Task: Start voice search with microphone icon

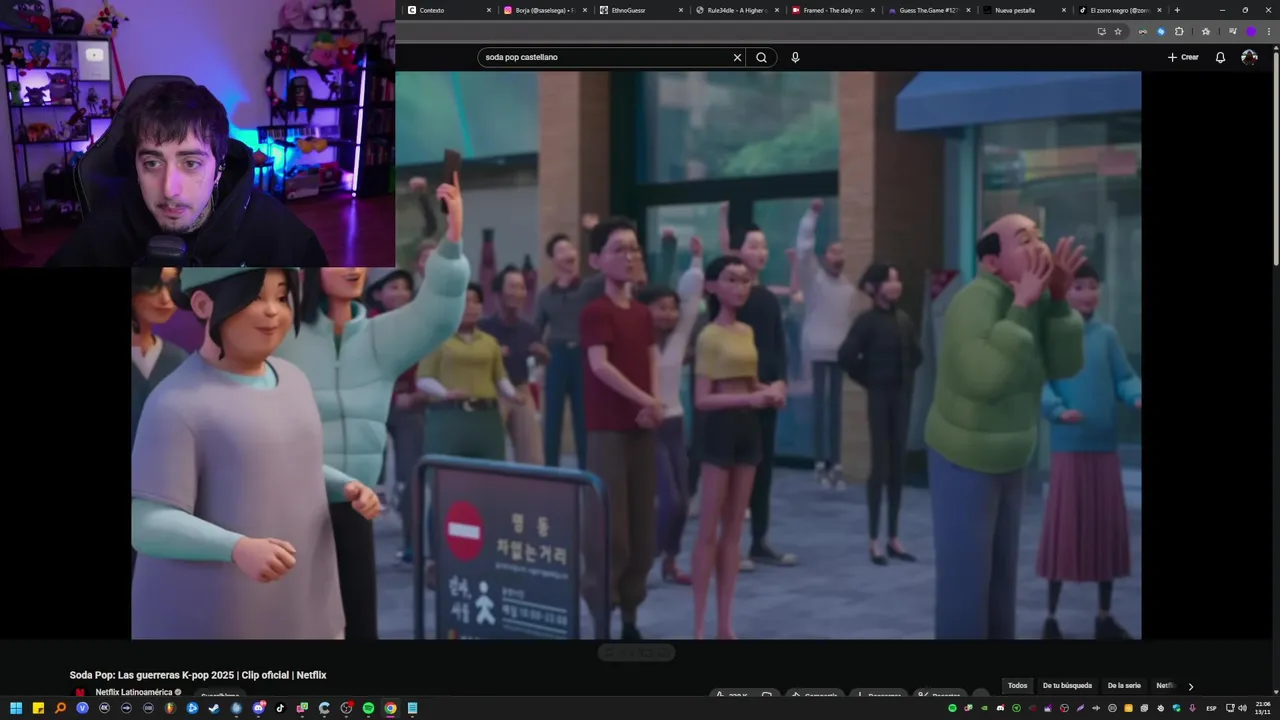Action: click(795, 57)
